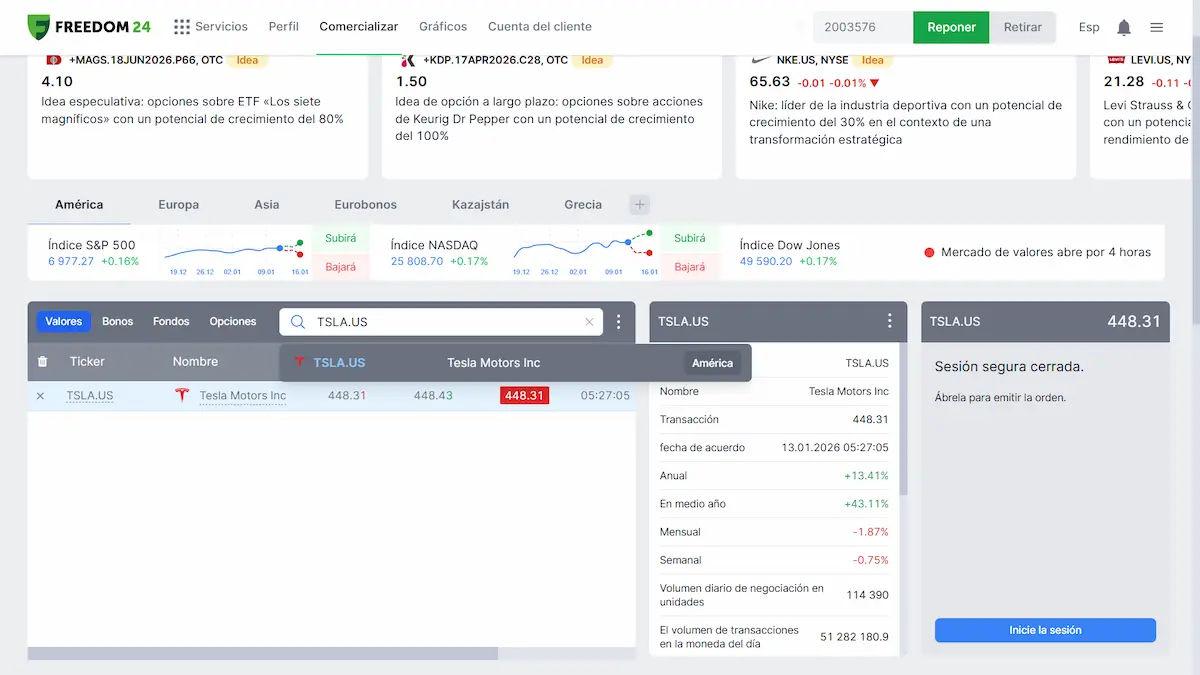
Task: Open the Servicios dropdown menu
Action: (211, 27)
